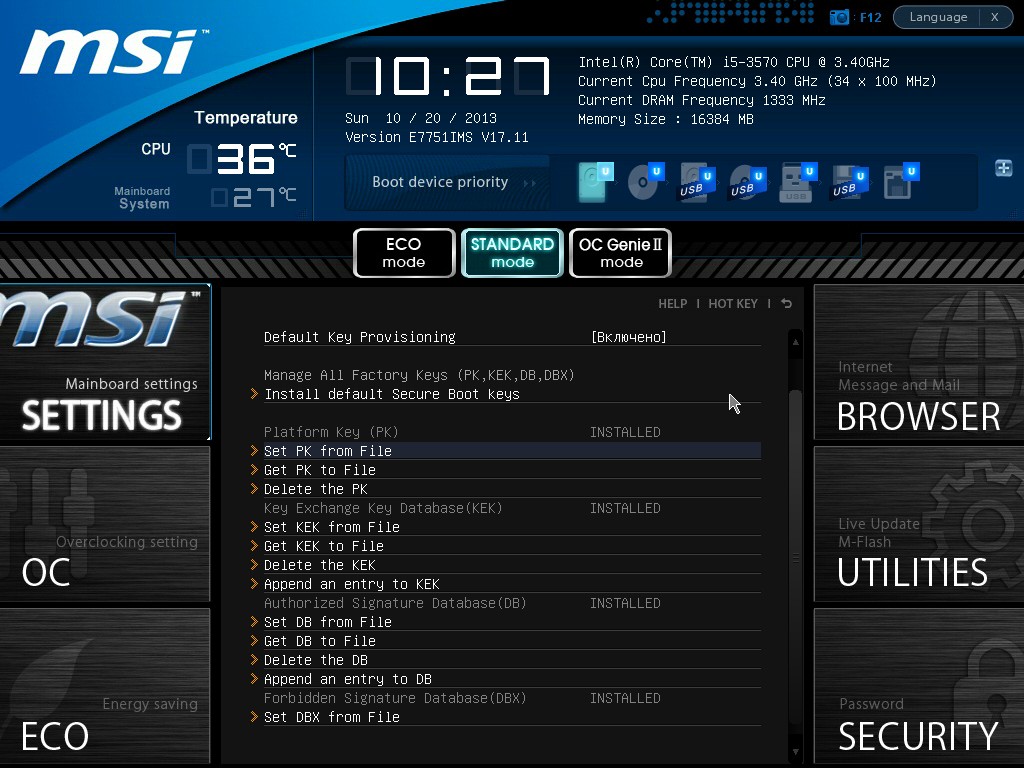Open the HOT KEY list
Image resolution: width=1024 pixels, height=768 pixels.
(x=733, y=304)
